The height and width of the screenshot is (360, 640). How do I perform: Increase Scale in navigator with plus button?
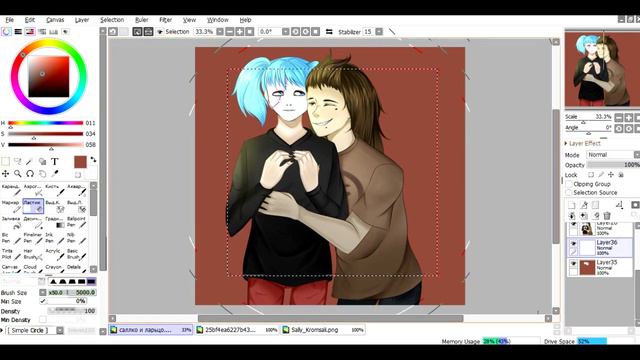point(629,118)
